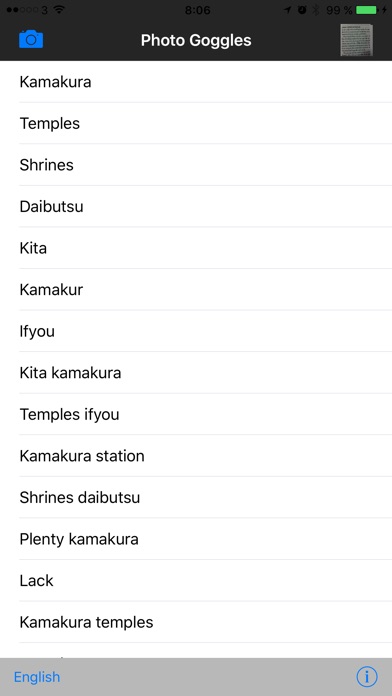Image resolution: width=392 pixels, height=696 pixels.
Task: Select the Kamakur entry
Action: click(x=196, y=289)
